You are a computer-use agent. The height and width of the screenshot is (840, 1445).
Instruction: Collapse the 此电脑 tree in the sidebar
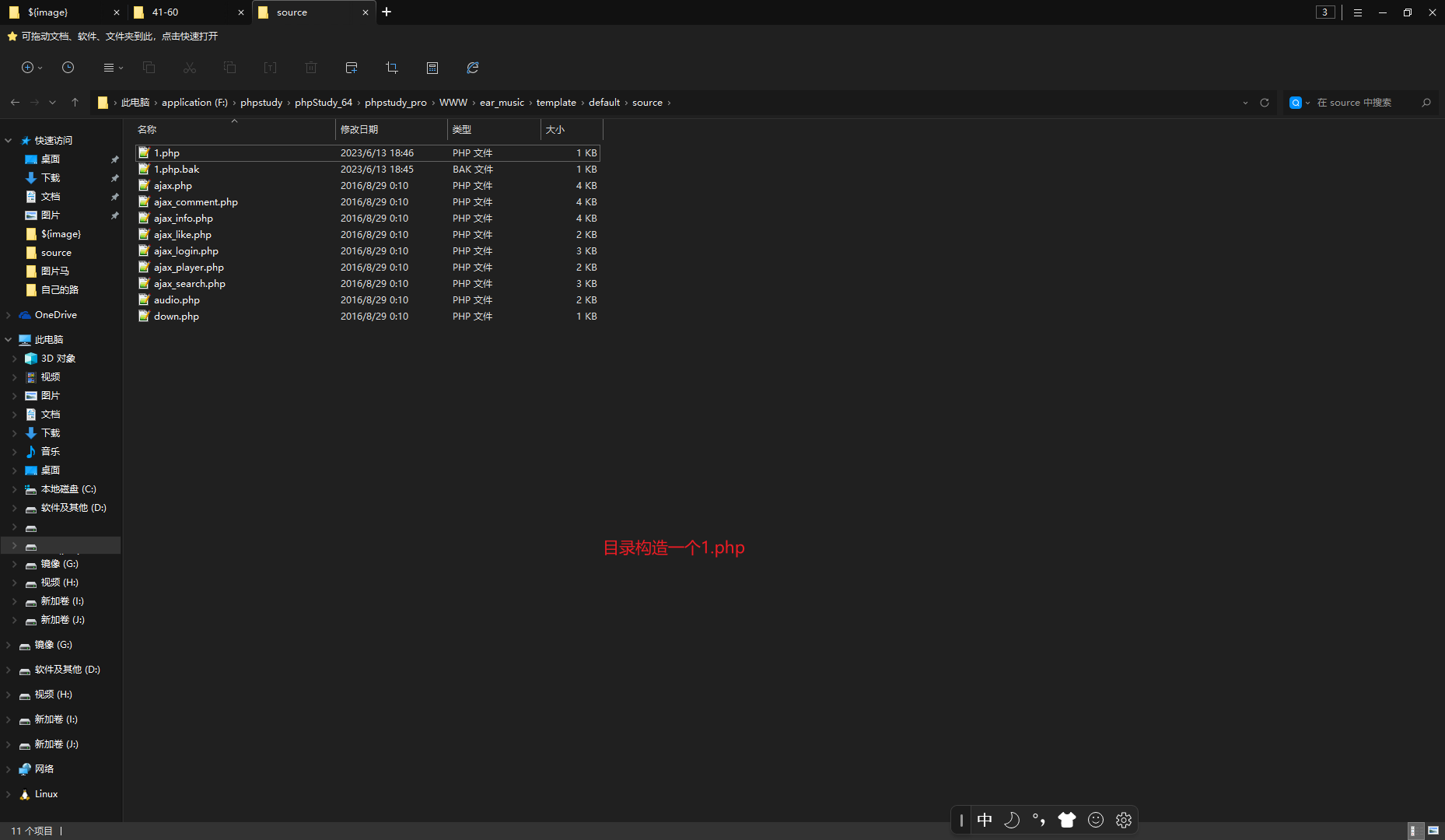coord(8,339)
